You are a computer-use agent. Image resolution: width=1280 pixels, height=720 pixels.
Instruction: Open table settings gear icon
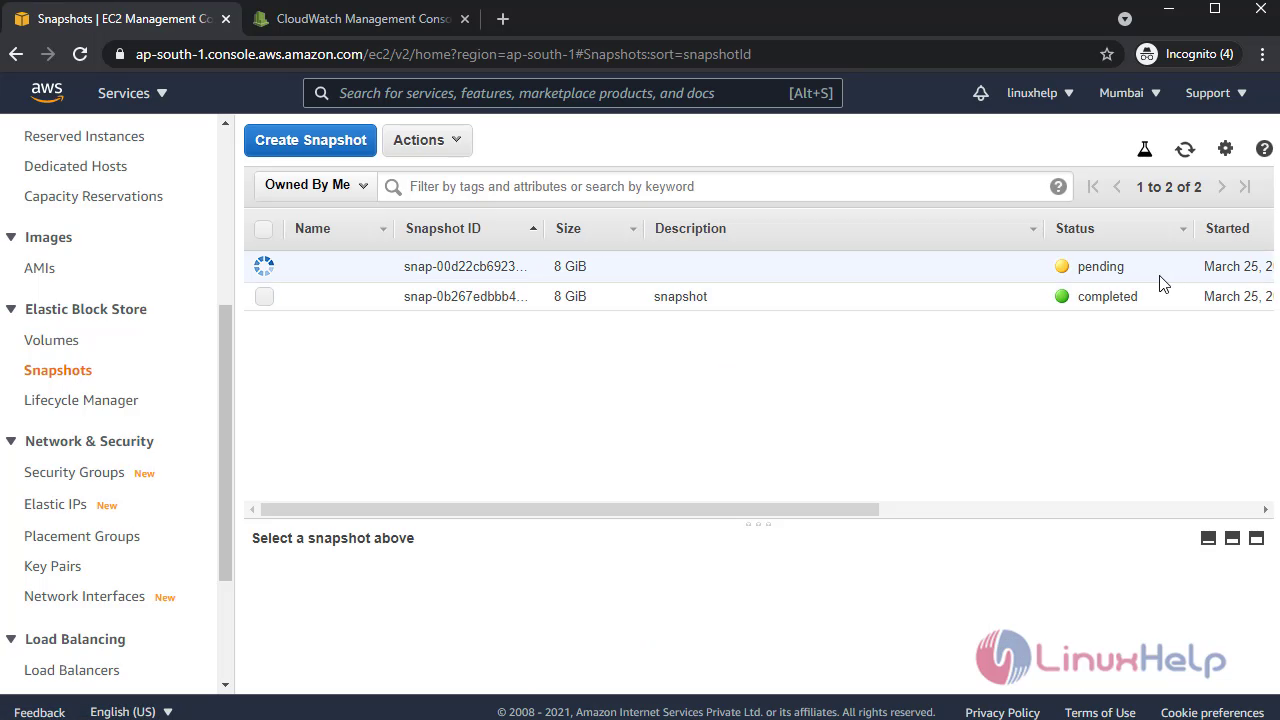[x=1225, y=148]
